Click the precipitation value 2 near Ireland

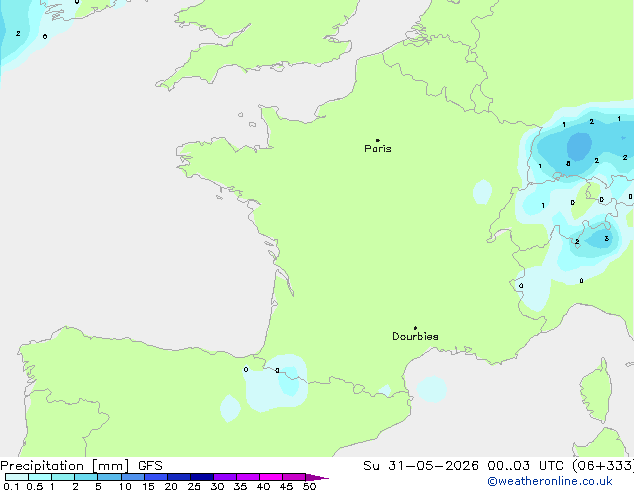[x=18, y=34]
